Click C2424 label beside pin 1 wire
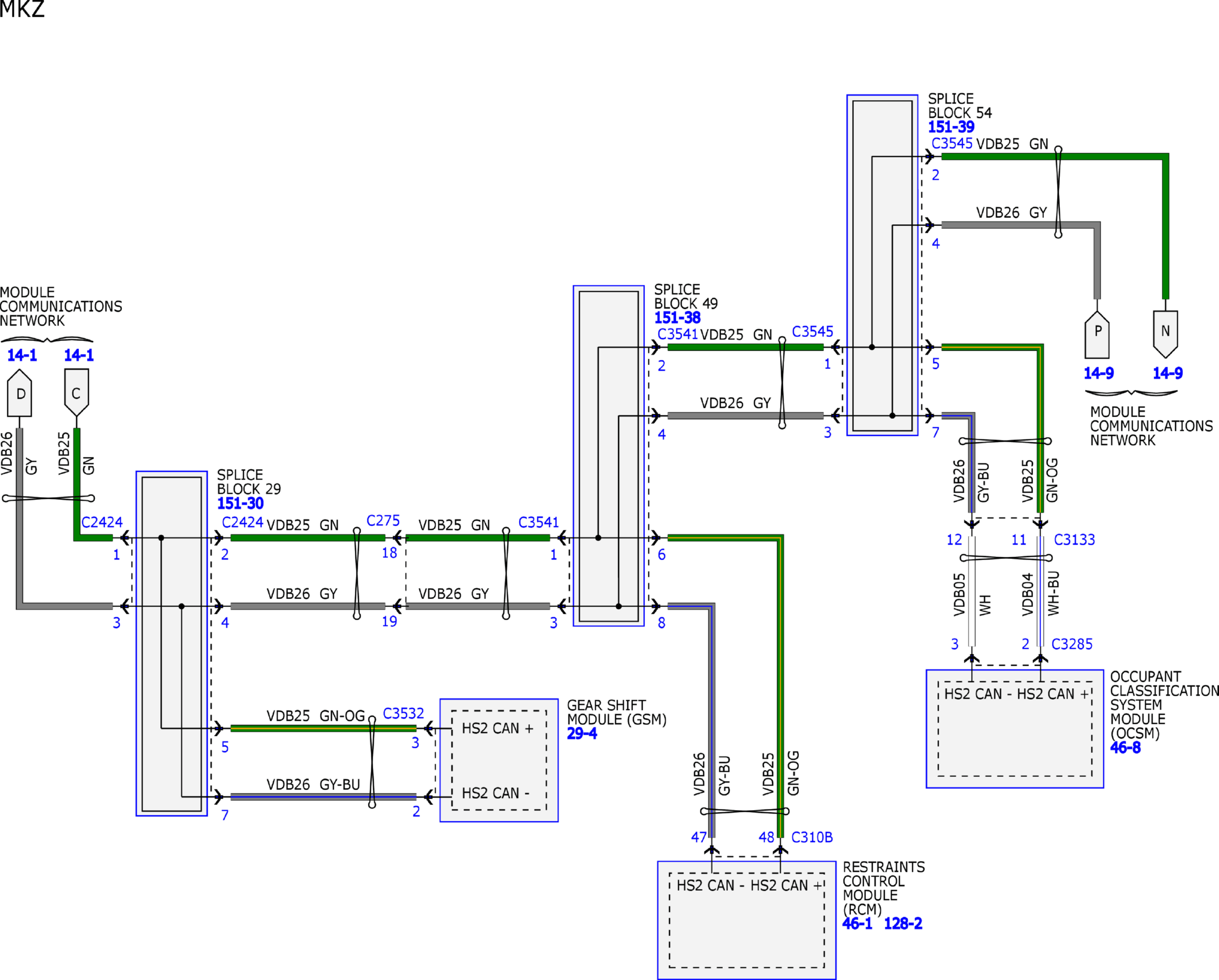 click(x=102, y=522)
